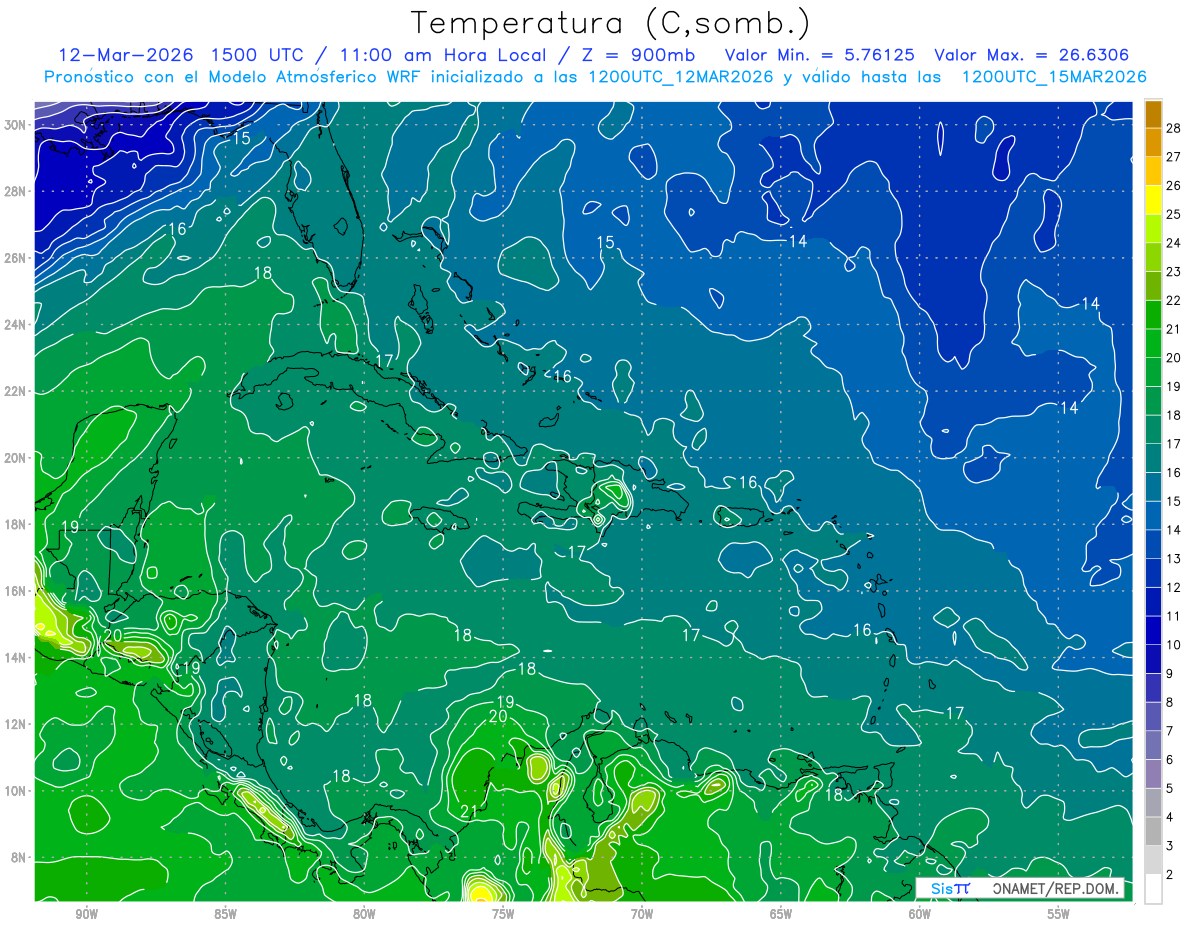Click the 28N latitude axis label
Viewport: 1200px width, 927px height.
pyautogui.click(x=16, y=191)
